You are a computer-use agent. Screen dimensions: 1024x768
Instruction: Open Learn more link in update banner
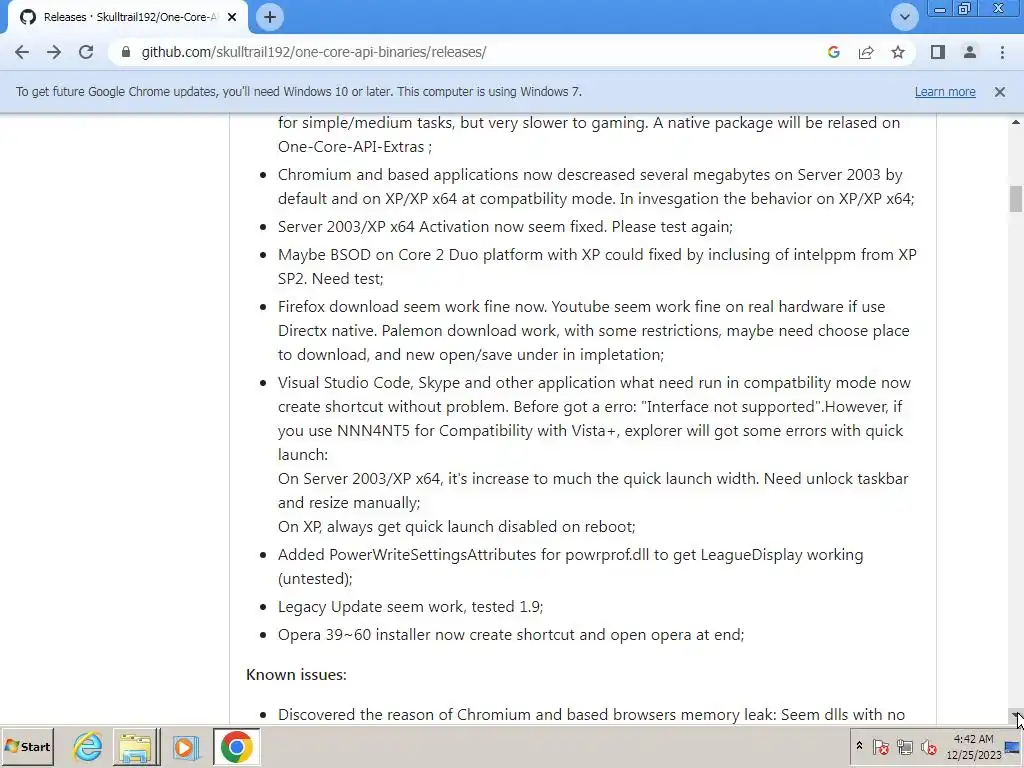(945, 92)
